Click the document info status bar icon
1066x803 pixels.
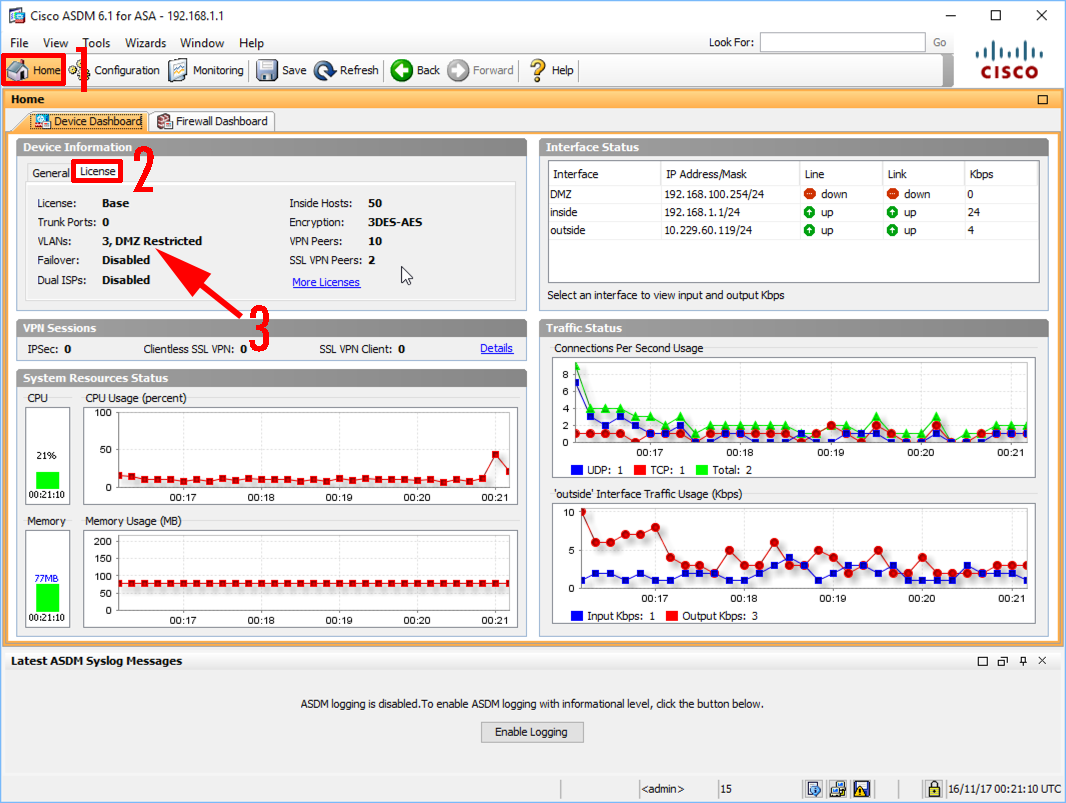(x=814, y=789)
